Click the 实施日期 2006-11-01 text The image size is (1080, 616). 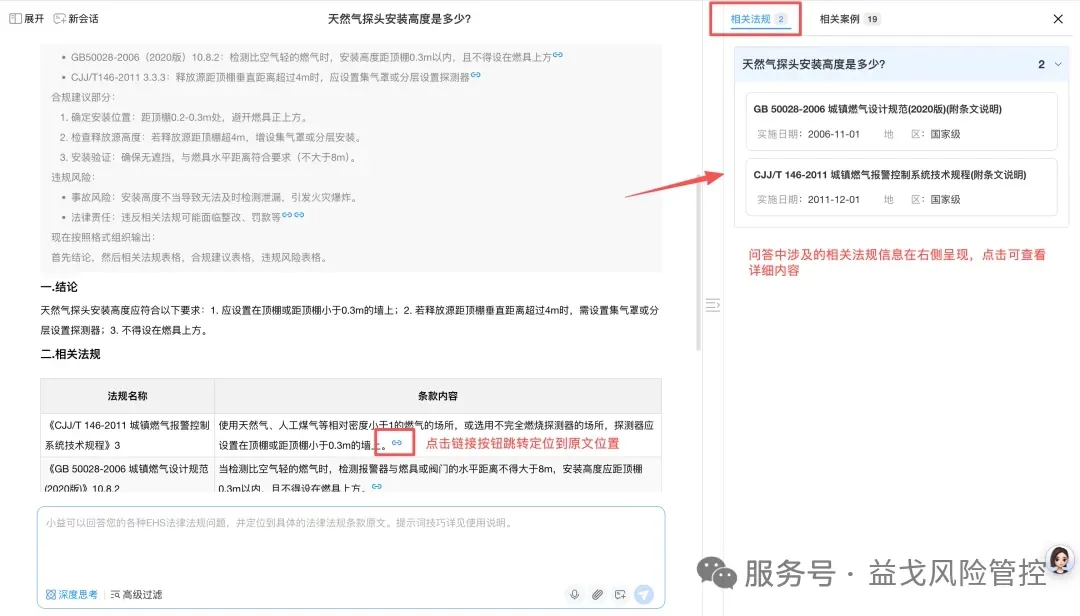point(809,134)
